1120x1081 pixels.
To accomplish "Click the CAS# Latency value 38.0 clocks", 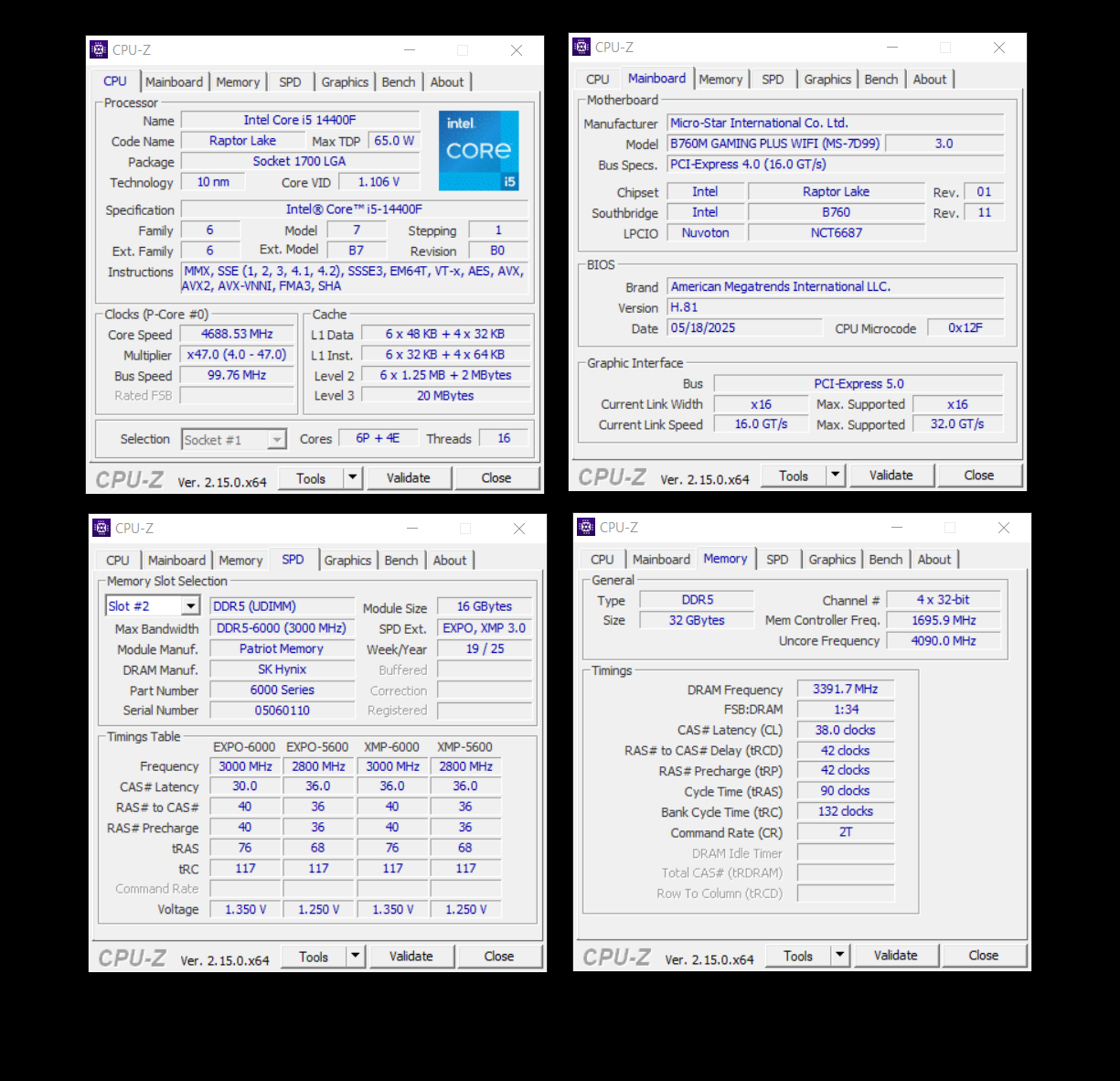I will 846,730.
